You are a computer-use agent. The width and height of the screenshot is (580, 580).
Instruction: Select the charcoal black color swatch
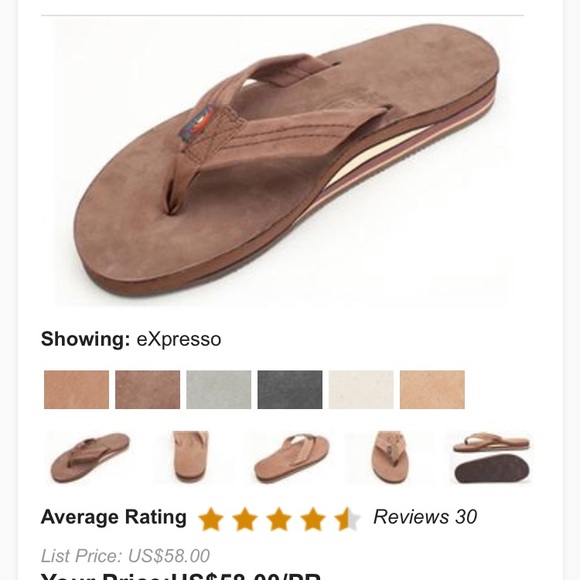pos(290,390)
